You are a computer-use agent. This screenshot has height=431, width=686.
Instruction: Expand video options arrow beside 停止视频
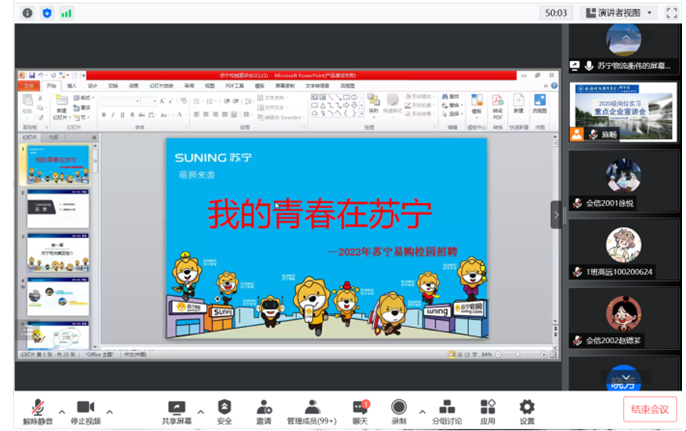(109, 410)
